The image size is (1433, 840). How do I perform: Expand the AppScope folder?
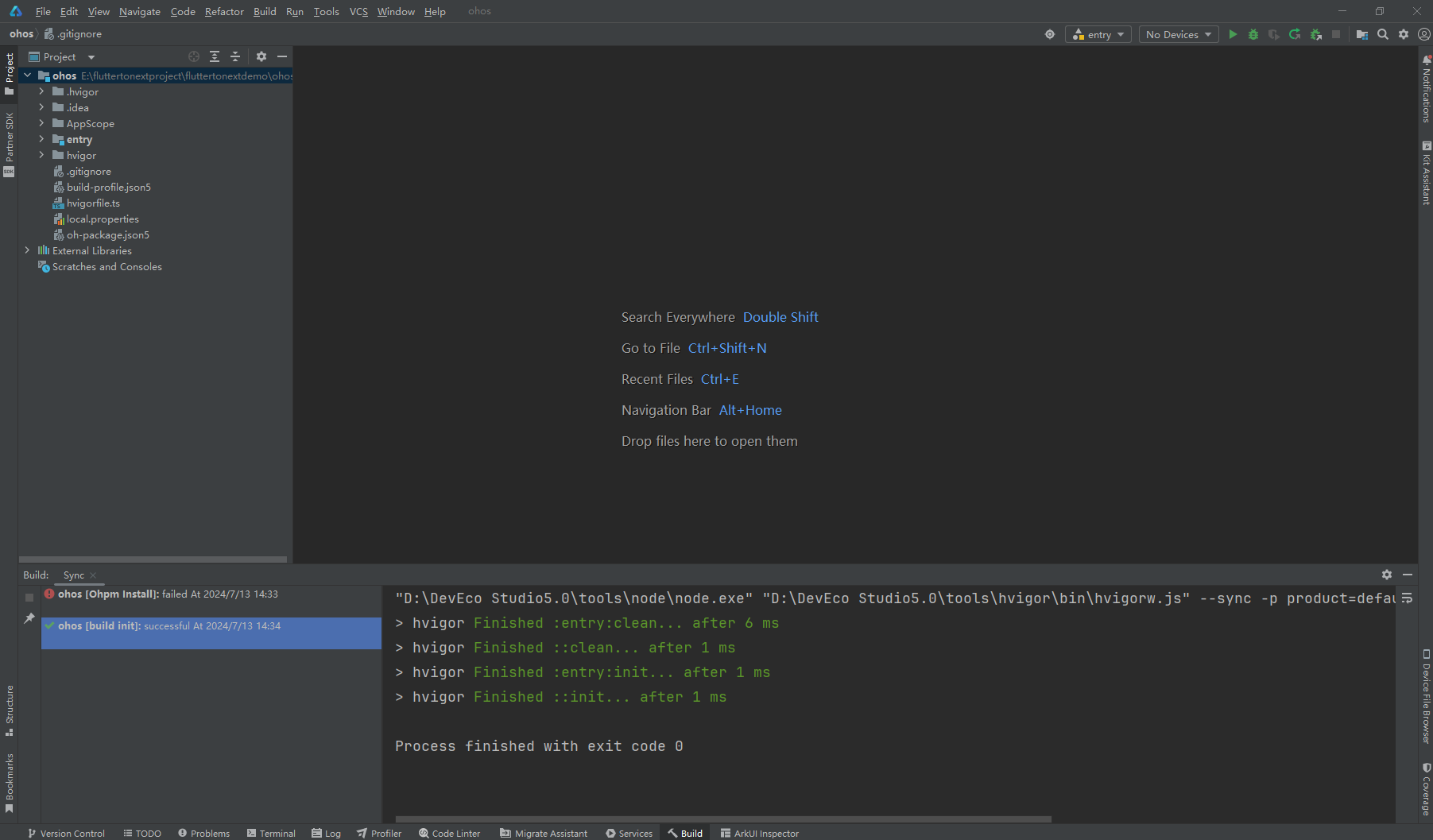coord(41,123)
